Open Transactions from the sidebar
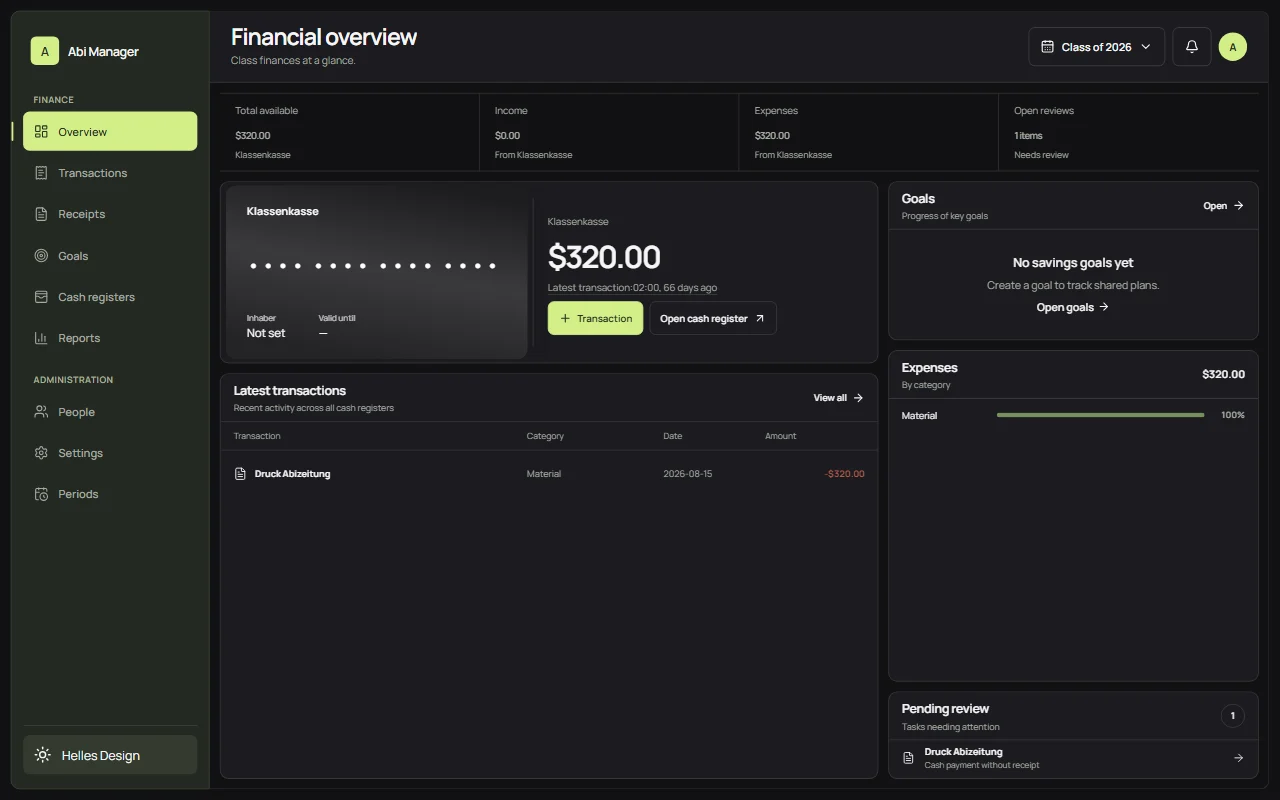The height and width of the screenshot is (800, 1280). (110, 173)
